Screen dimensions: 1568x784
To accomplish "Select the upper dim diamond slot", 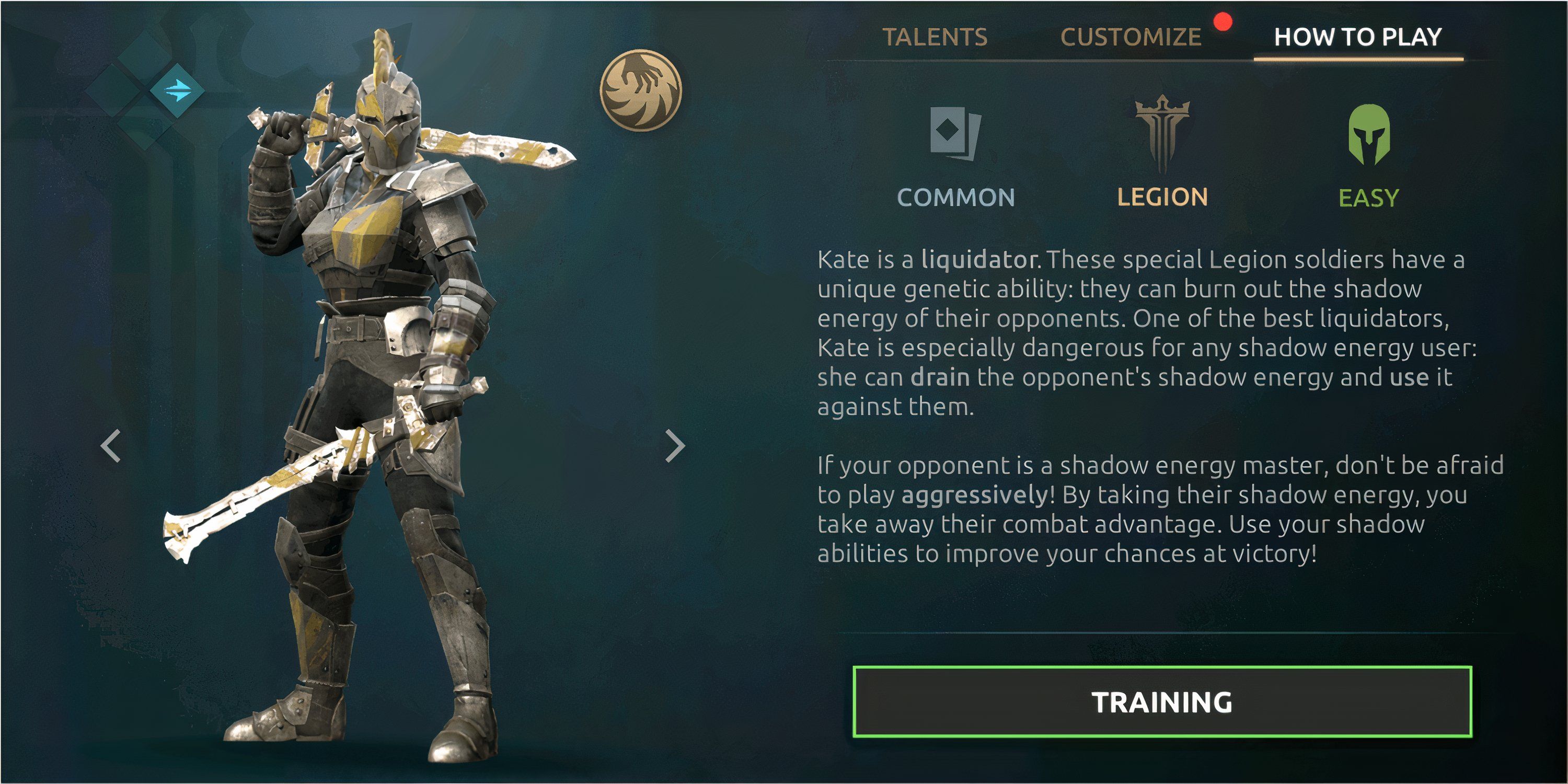I will pyautogui.click(x=145, y=58).
